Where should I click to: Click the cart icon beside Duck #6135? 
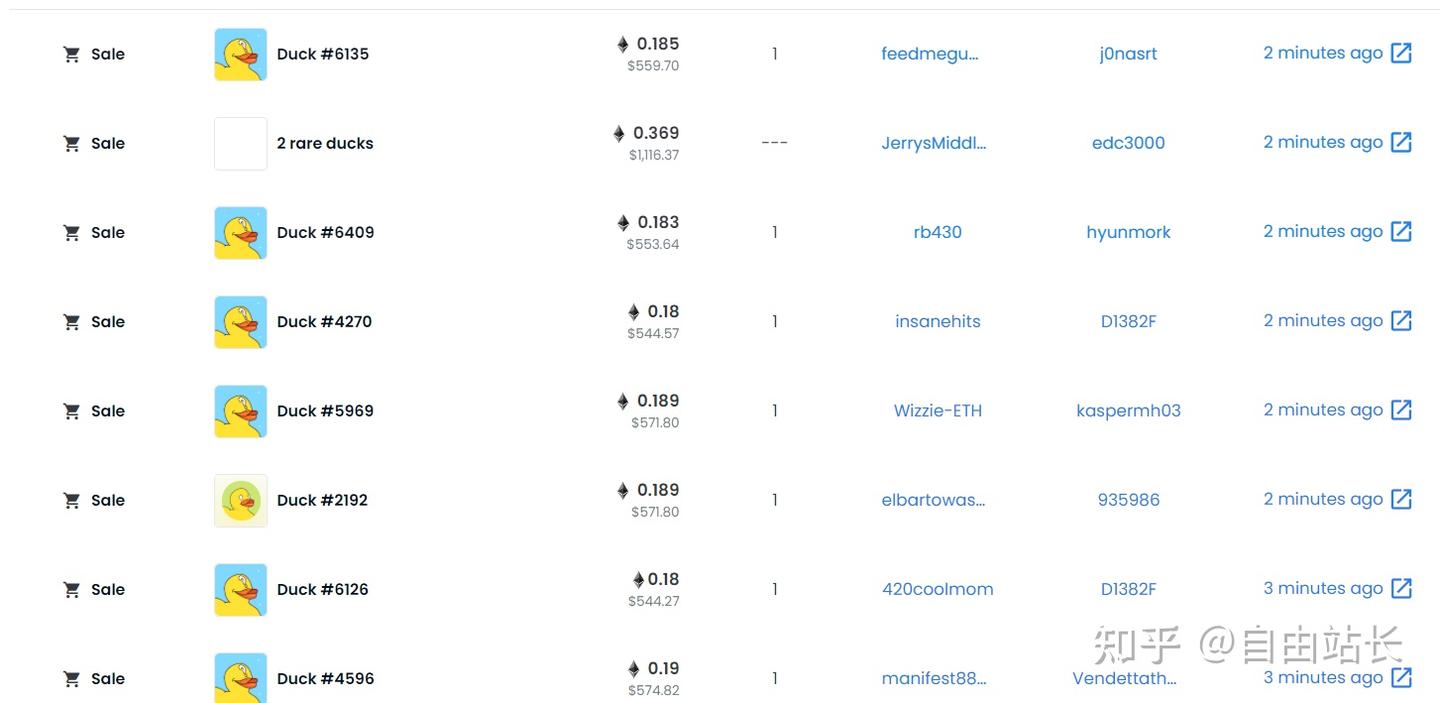click(x=71, y=55)
